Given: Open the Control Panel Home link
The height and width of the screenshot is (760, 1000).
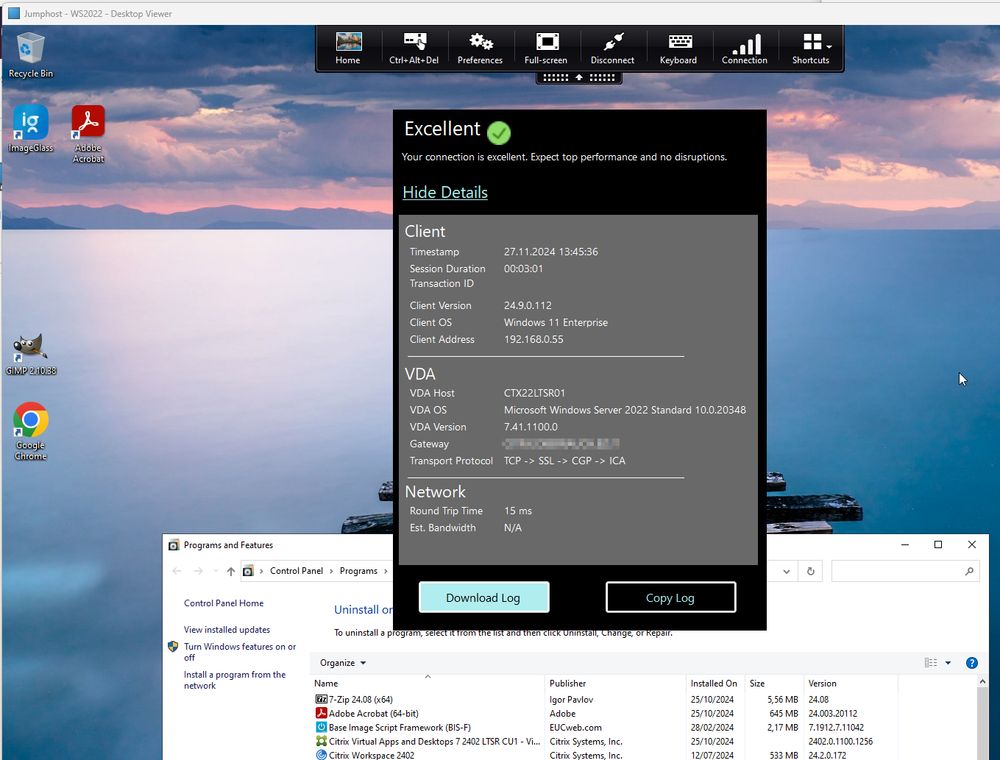Looking at the screenshot, I should pos(224,603).
